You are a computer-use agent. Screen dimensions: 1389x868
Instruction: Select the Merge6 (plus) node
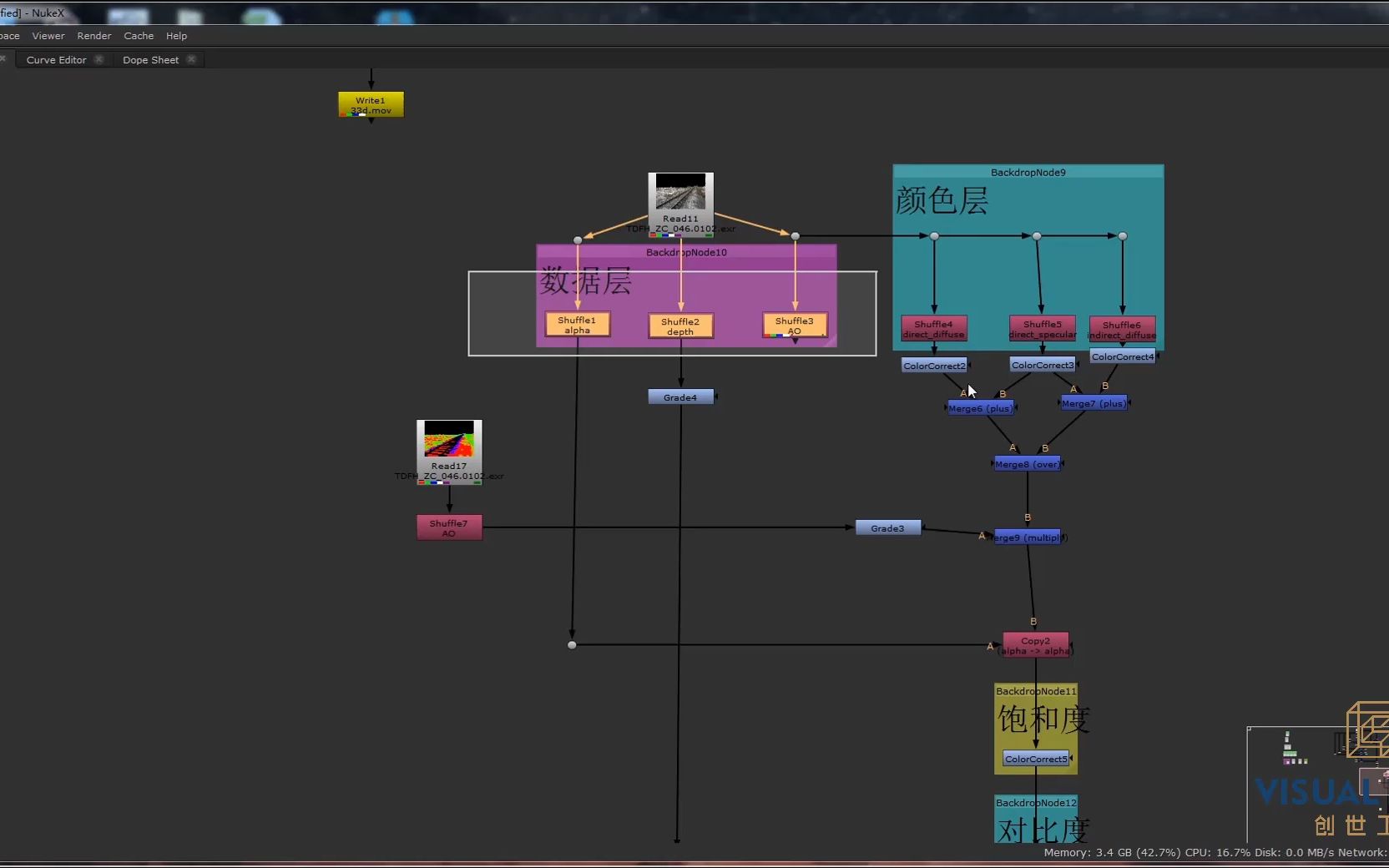click(981, 408)
